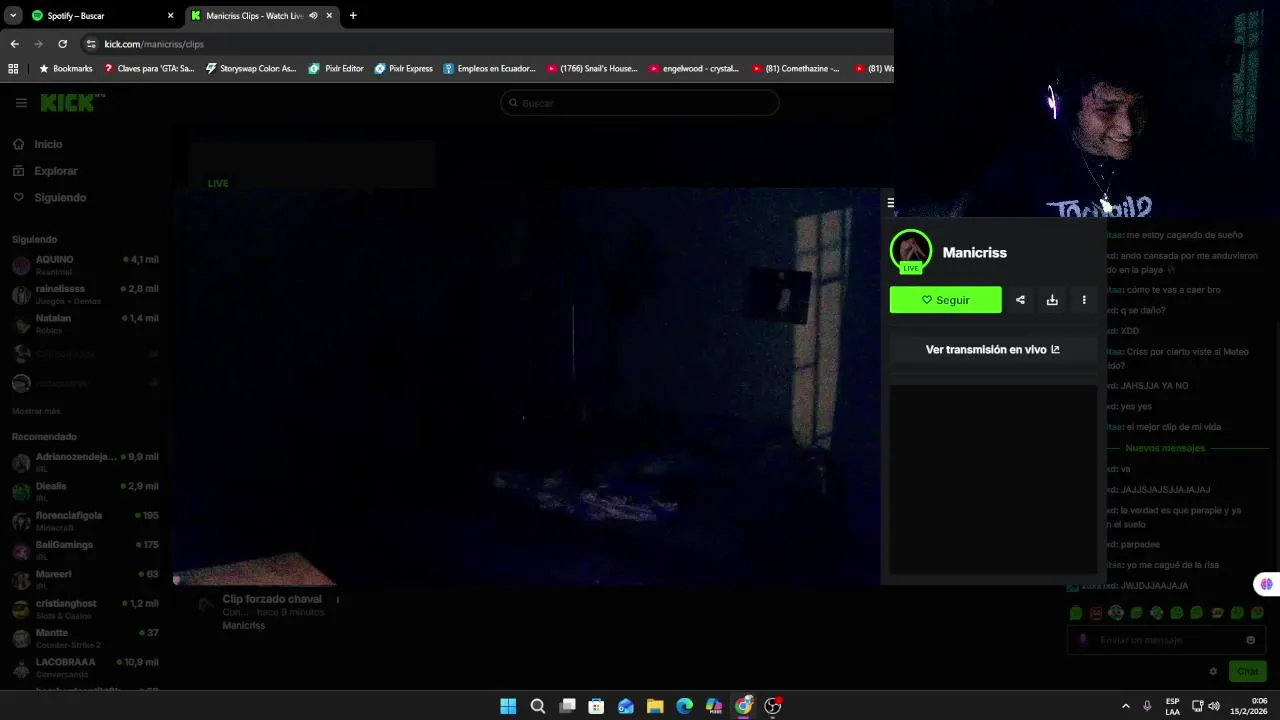Open recommended channel LACOBRAAA

[85, 666]
